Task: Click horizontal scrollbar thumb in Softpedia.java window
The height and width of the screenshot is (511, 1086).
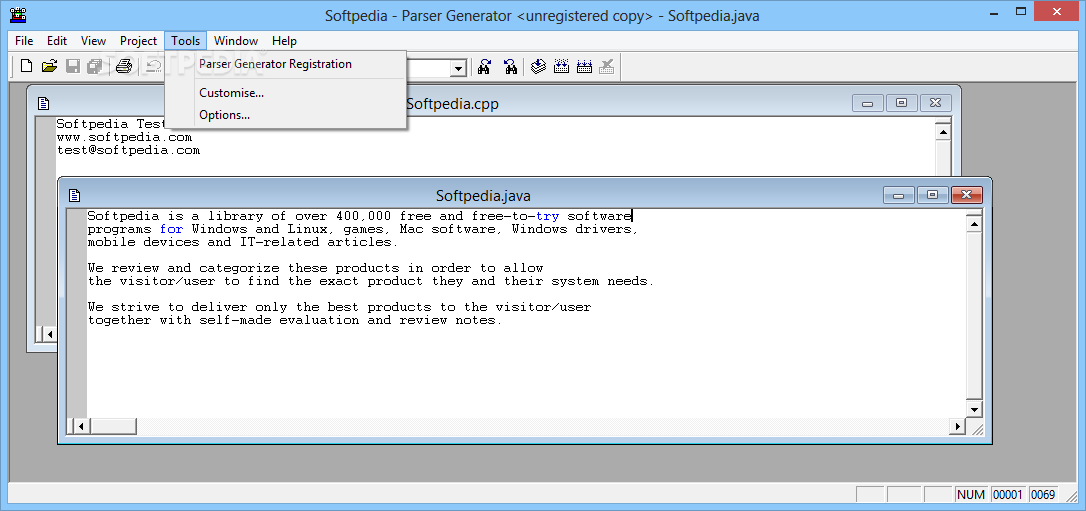Action: click(113, 427)
